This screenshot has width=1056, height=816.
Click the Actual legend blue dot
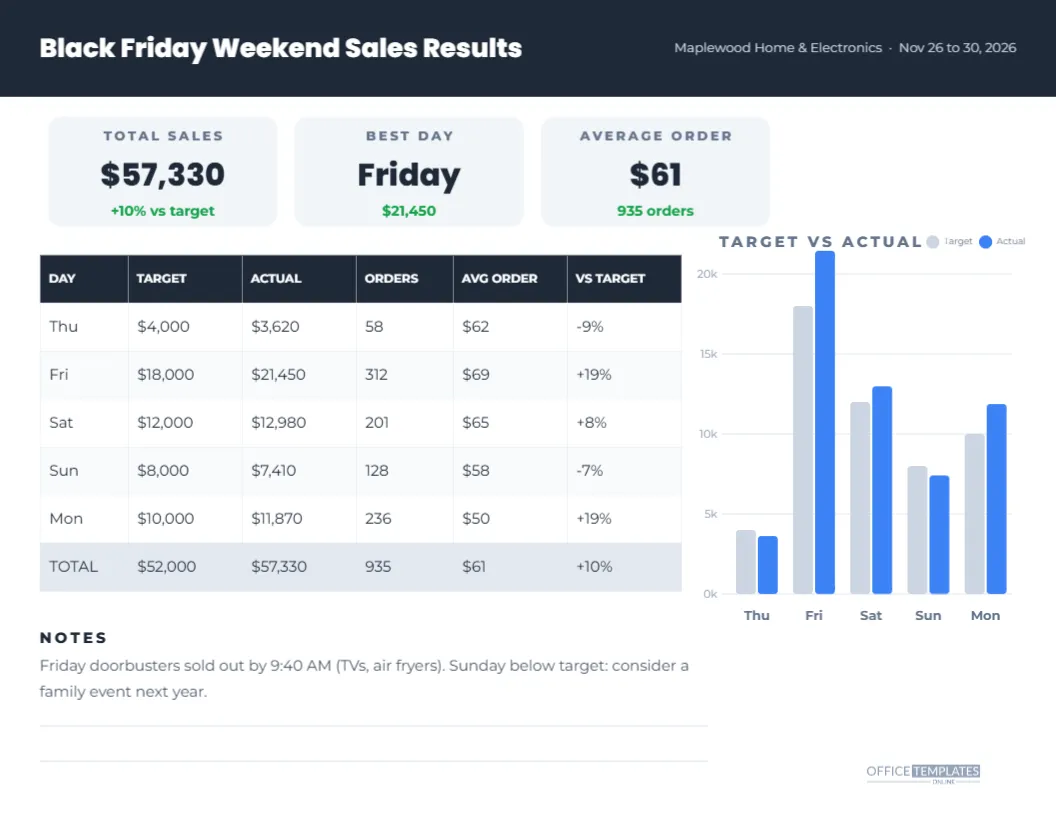coord(985,242)
